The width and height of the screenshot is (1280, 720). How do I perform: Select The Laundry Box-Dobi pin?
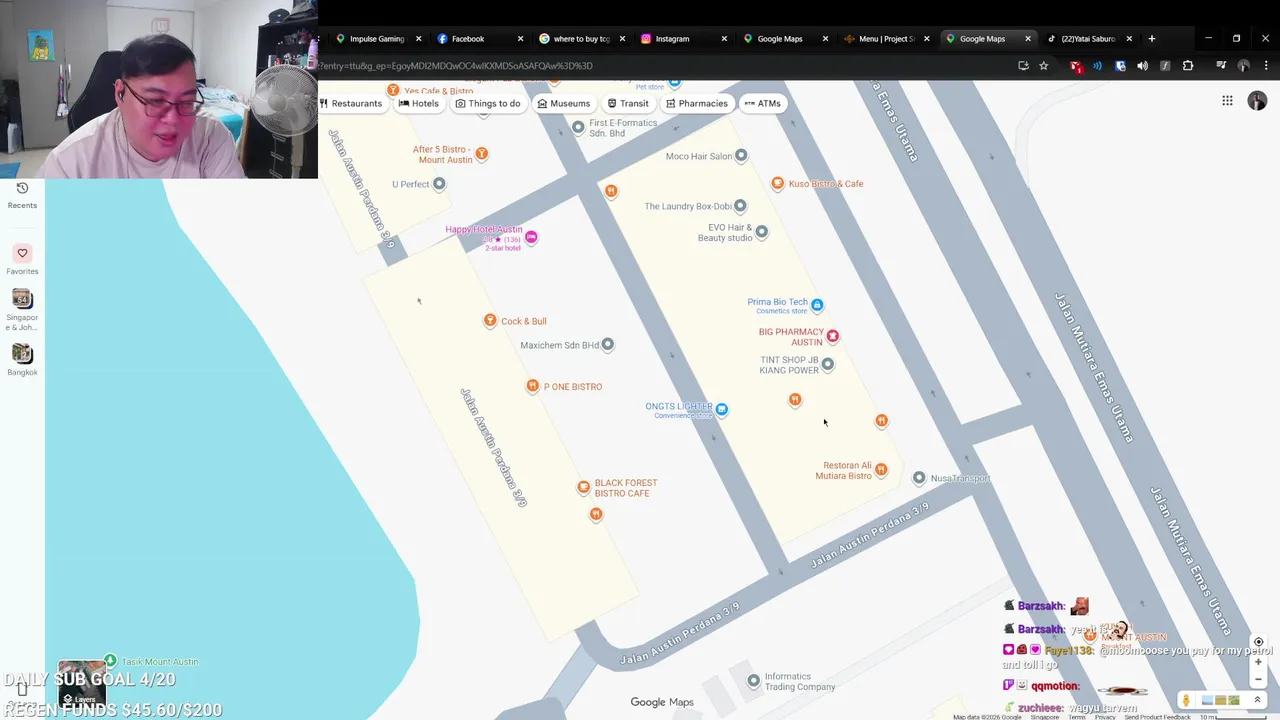click(x=740, y=206)
